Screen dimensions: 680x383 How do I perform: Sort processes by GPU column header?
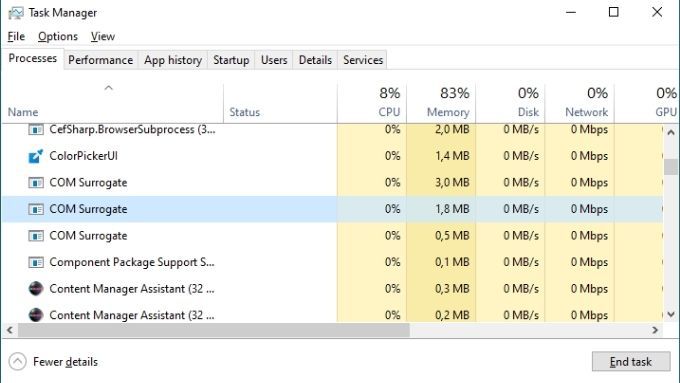pos(647,102)
